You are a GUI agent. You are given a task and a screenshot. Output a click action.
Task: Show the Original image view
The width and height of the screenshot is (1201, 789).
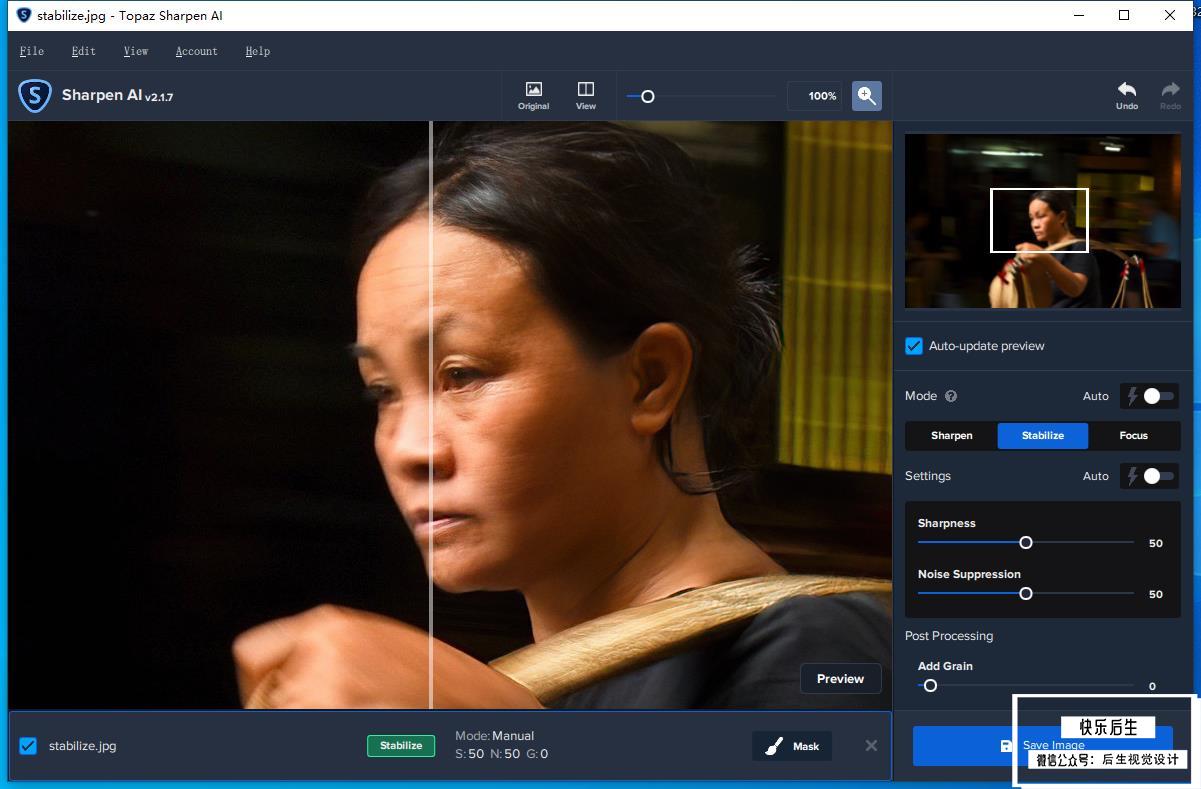click(x=534, y=96)
